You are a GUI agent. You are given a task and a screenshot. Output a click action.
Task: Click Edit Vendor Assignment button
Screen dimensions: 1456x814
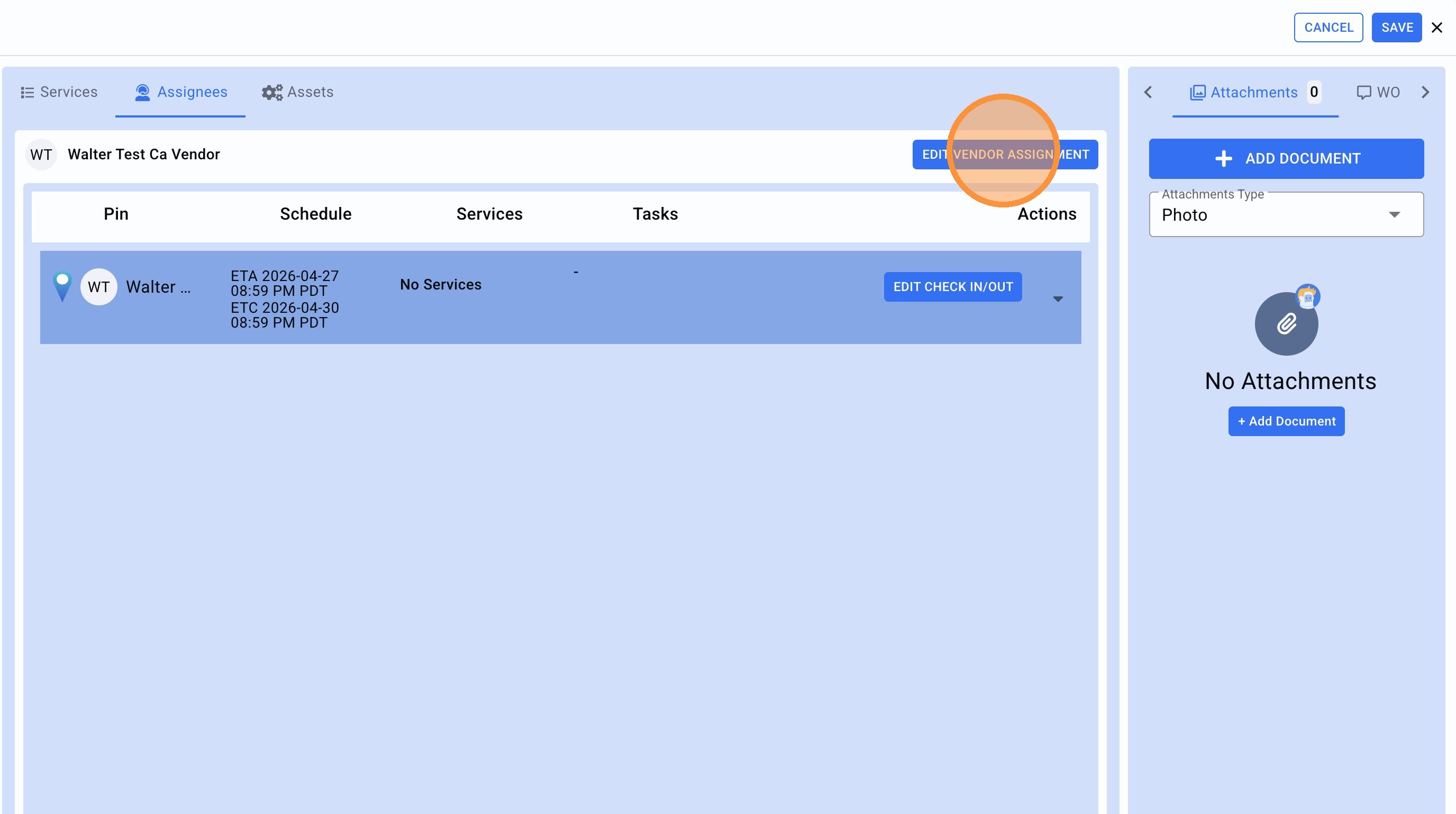1004,155
